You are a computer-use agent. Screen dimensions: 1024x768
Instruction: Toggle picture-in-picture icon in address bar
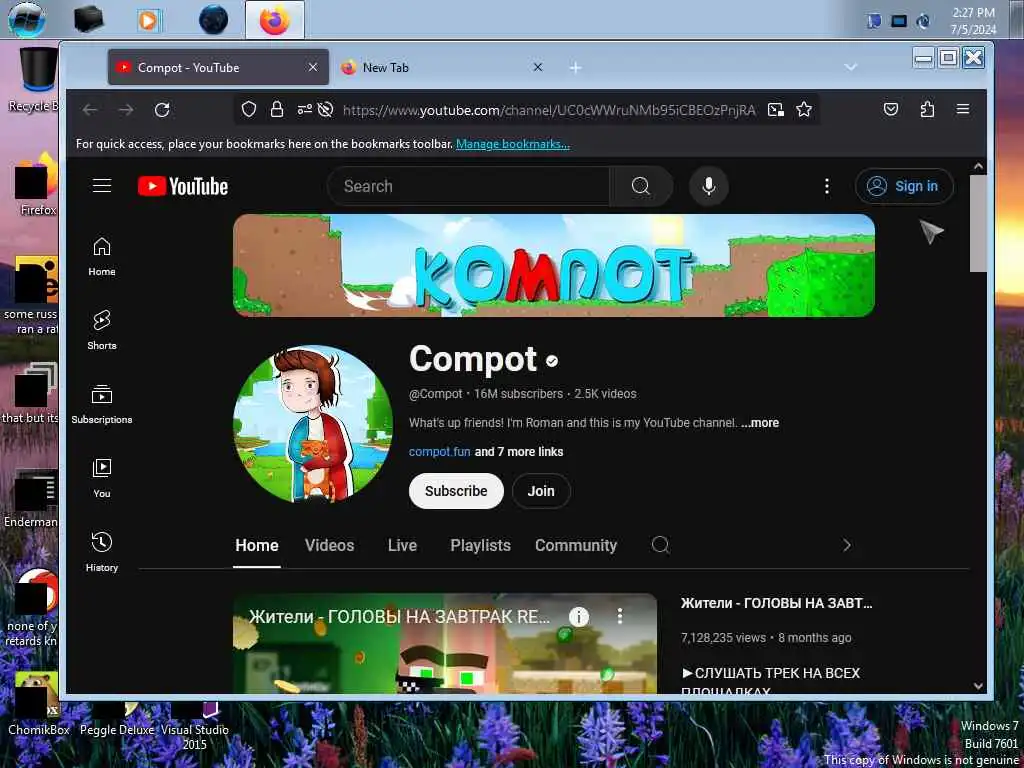776,110
